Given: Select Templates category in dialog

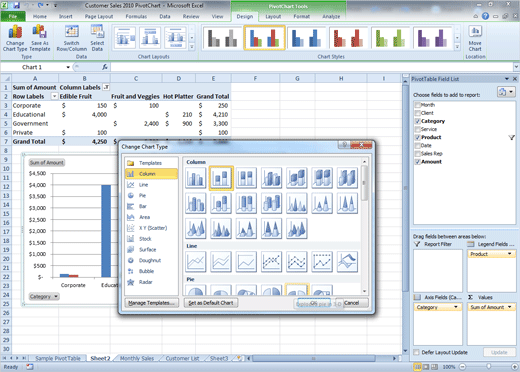Looking at the screenshot, I should (x=151, y=163).
